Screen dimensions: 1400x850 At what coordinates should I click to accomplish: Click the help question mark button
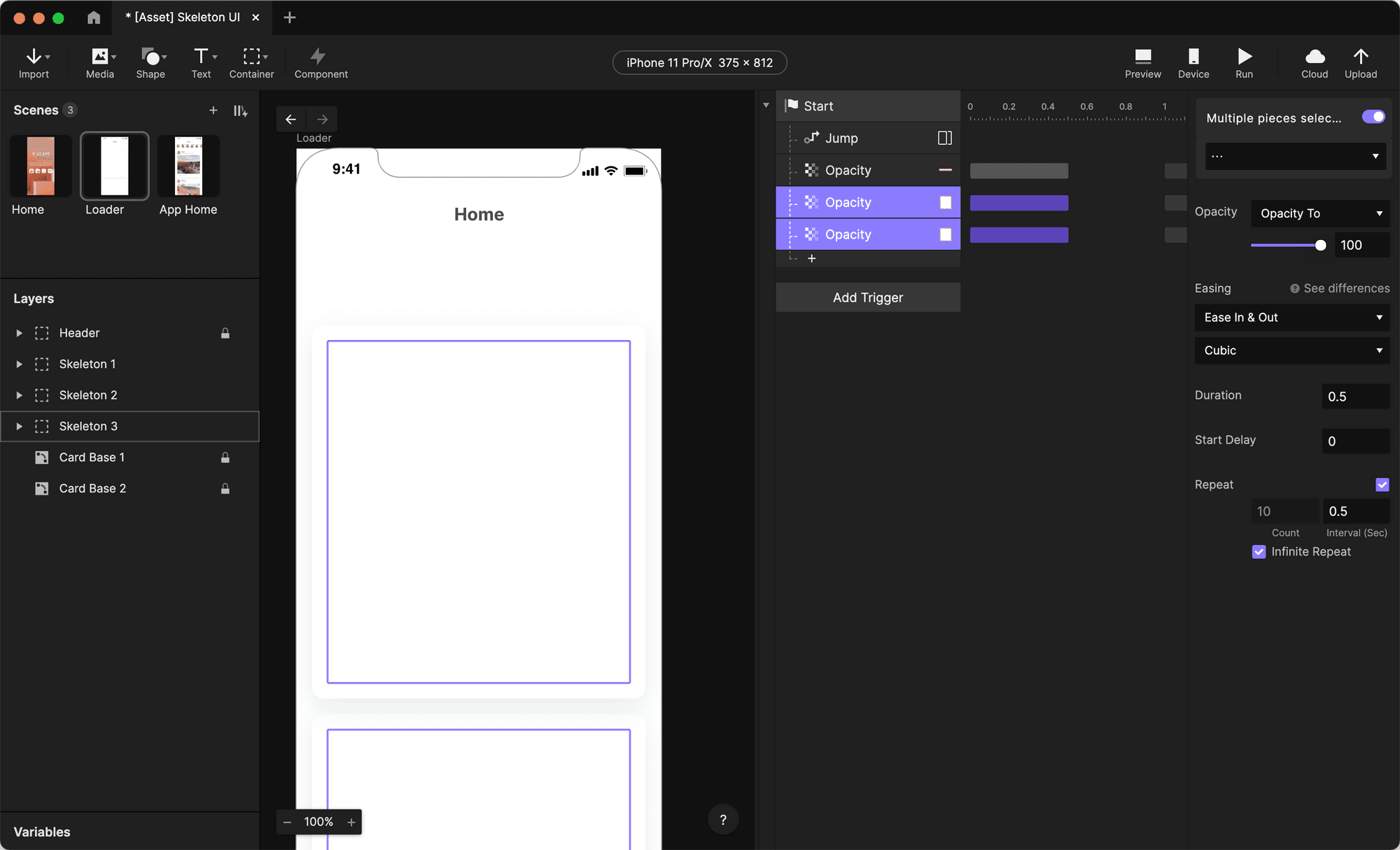pyautogui.click(x=723, y=819)
